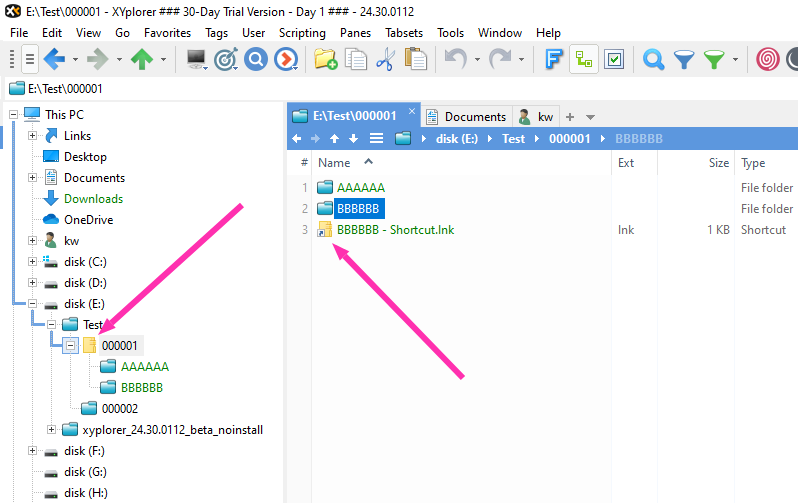
Task: Click the Find Files magnifier circle icon
Action: [x=256, y=60]
